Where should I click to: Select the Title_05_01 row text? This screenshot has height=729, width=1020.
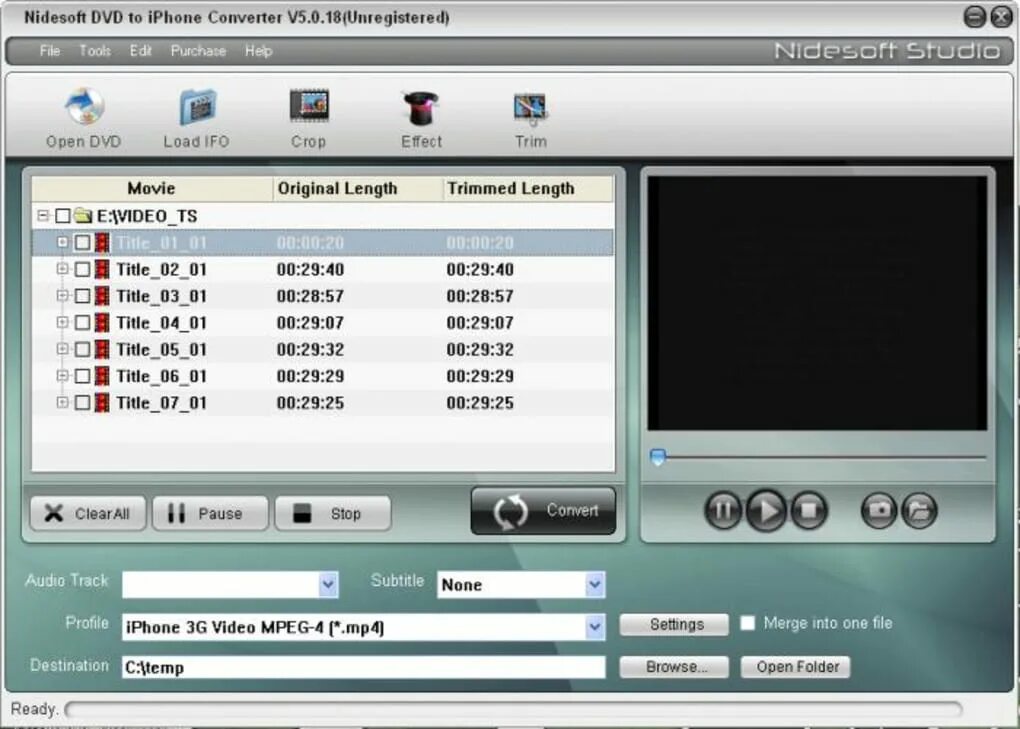click(161, 349)
